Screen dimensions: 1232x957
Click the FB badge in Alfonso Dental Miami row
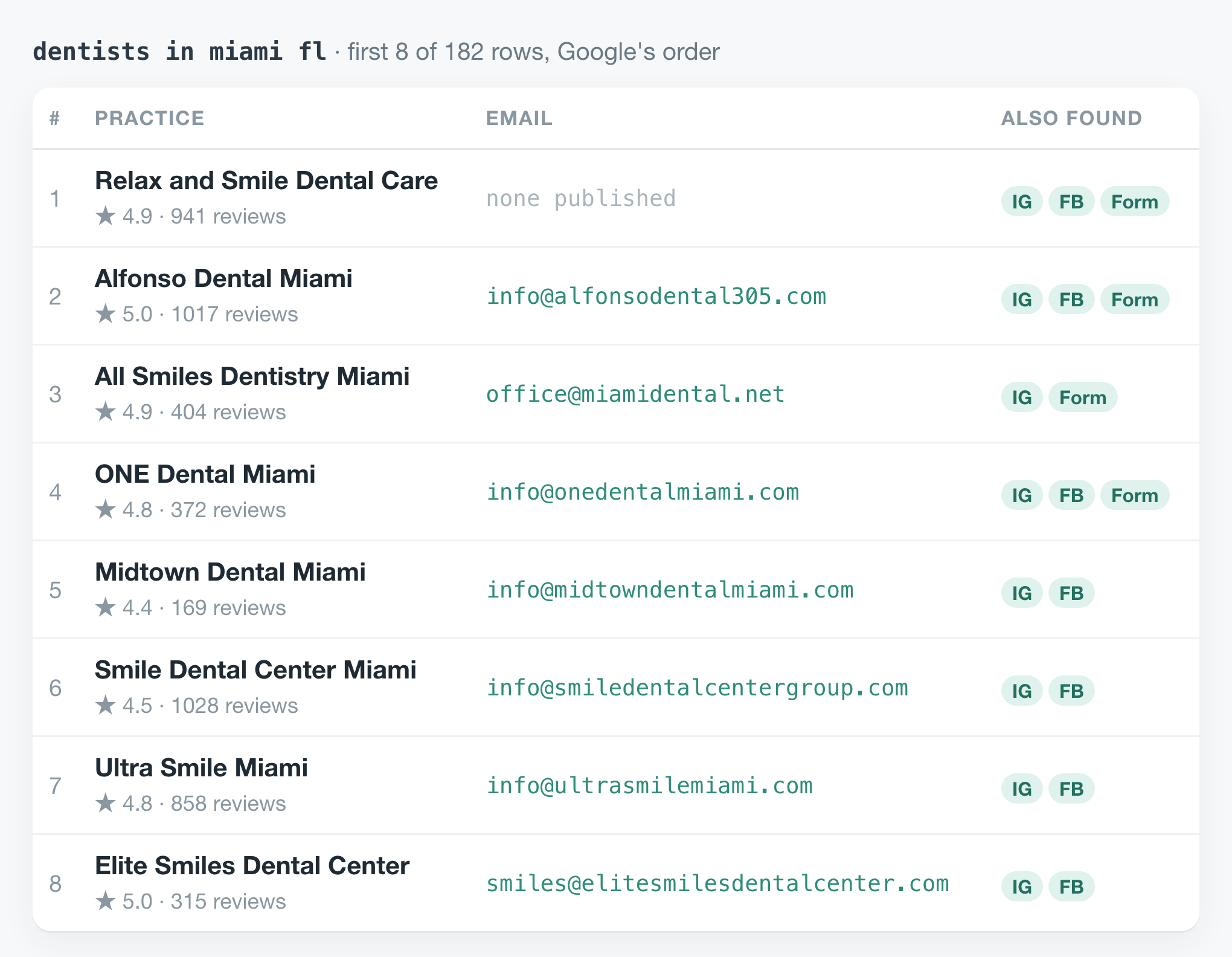click(x=1071, y=300)
